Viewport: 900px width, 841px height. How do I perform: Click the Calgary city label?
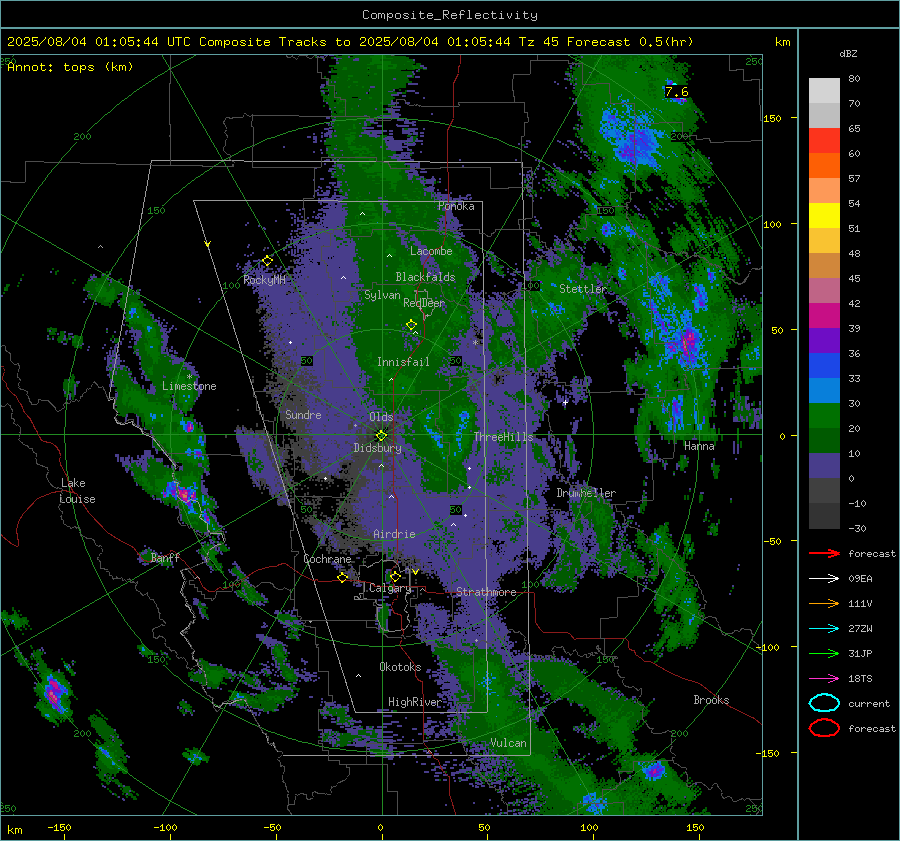point(390,588)
